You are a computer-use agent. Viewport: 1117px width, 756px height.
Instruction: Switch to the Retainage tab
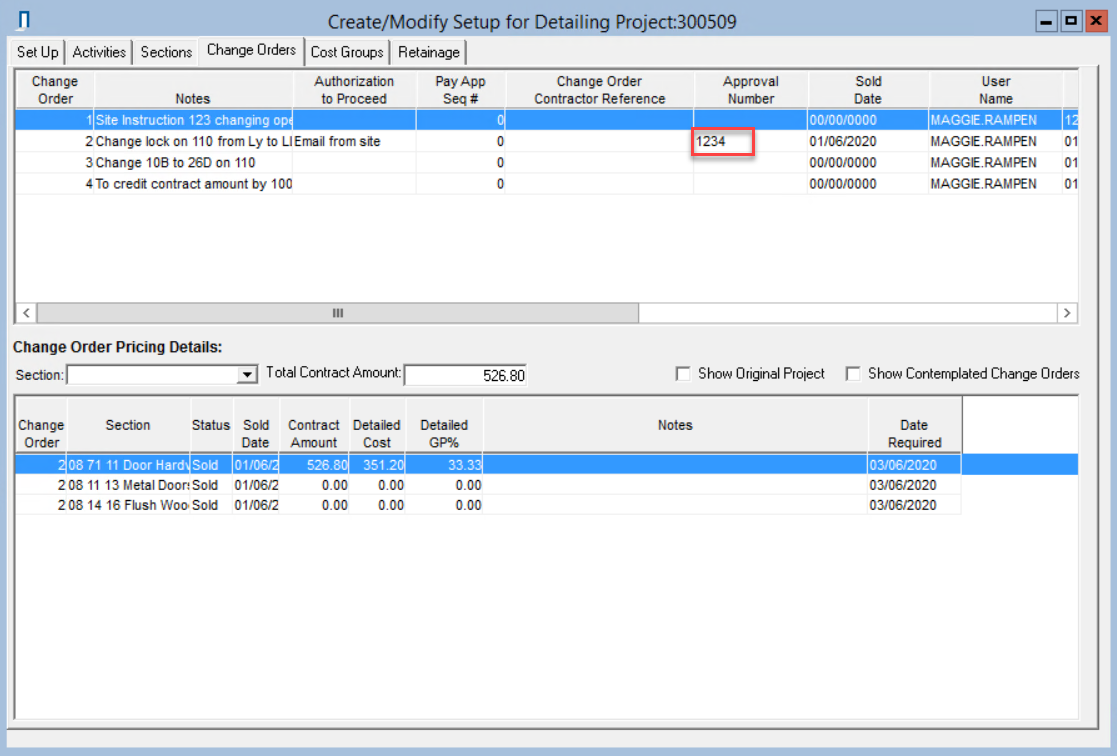coord(429,52)
